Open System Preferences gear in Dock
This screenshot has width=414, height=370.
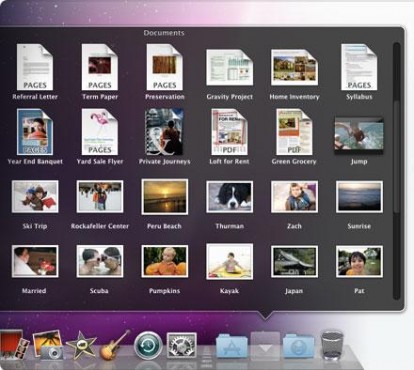coord(181,345)
